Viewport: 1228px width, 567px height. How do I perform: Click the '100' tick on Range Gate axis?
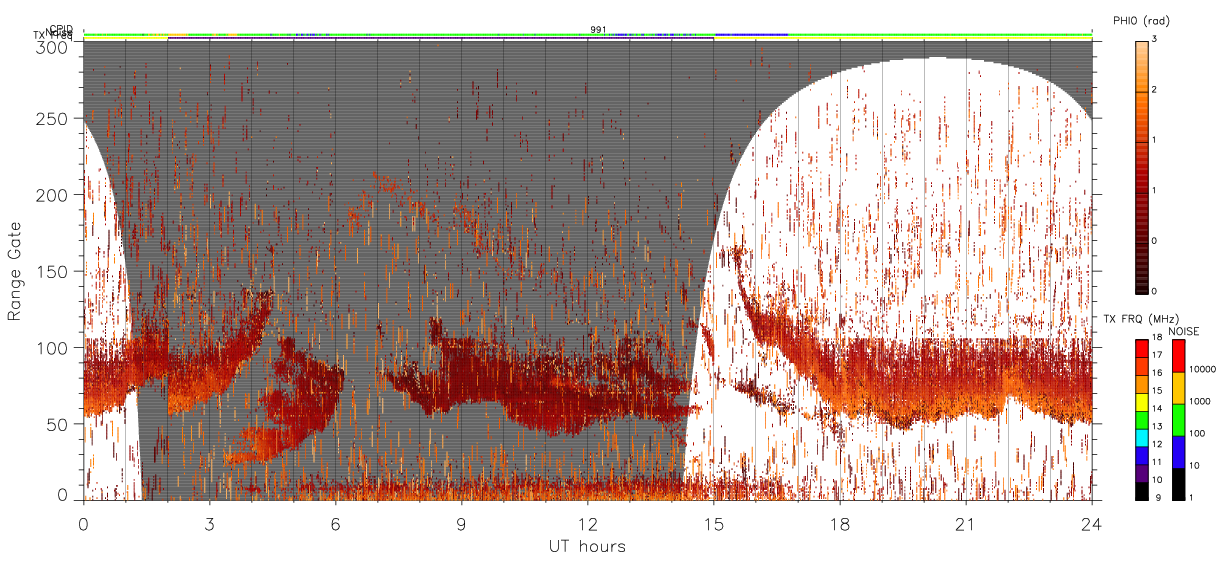coord(54,348)
